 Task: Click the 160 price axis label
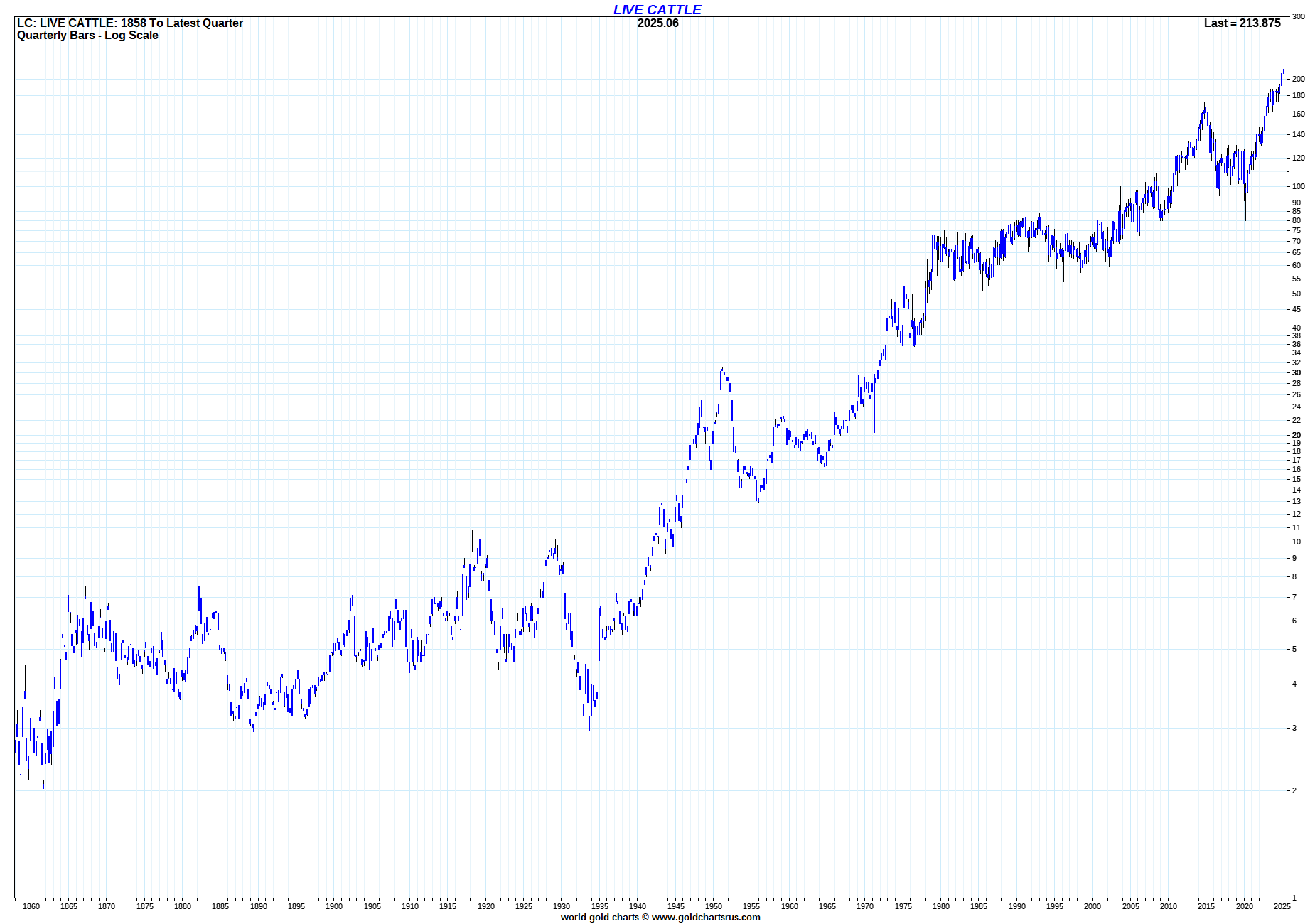click(1299, 114)
